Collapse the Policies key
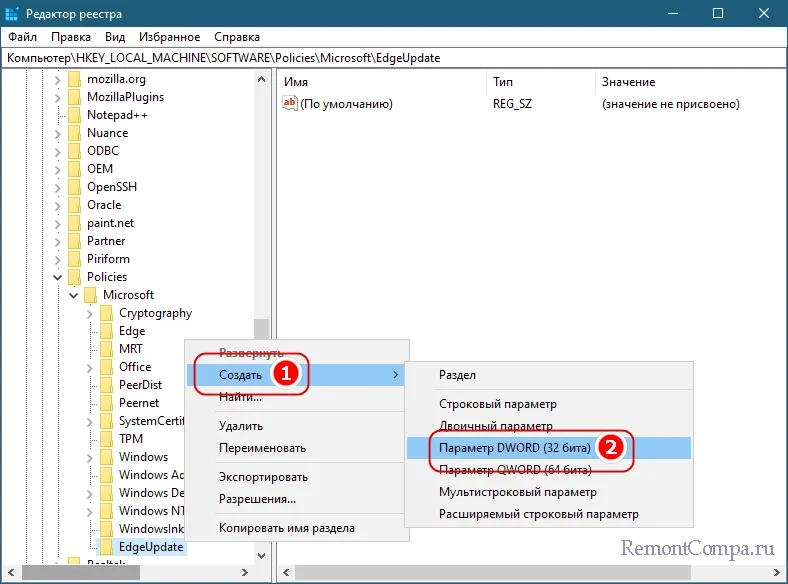788x584 pixels. (x=58, y=277)
